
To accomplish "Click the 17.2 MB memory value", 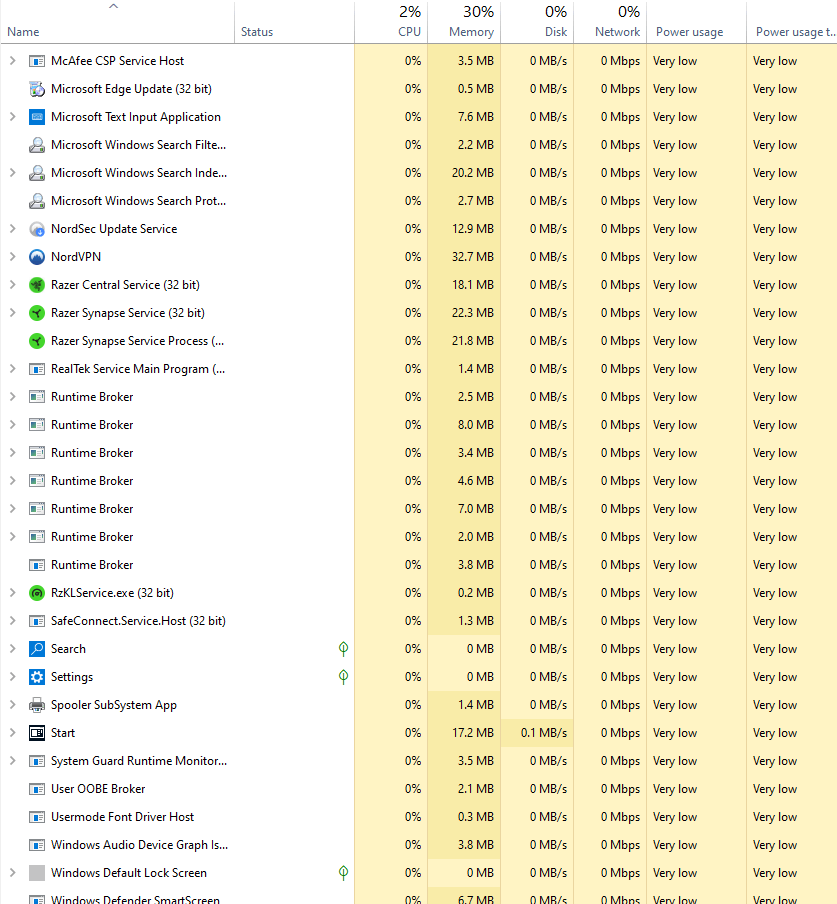I will coord(473,733).
